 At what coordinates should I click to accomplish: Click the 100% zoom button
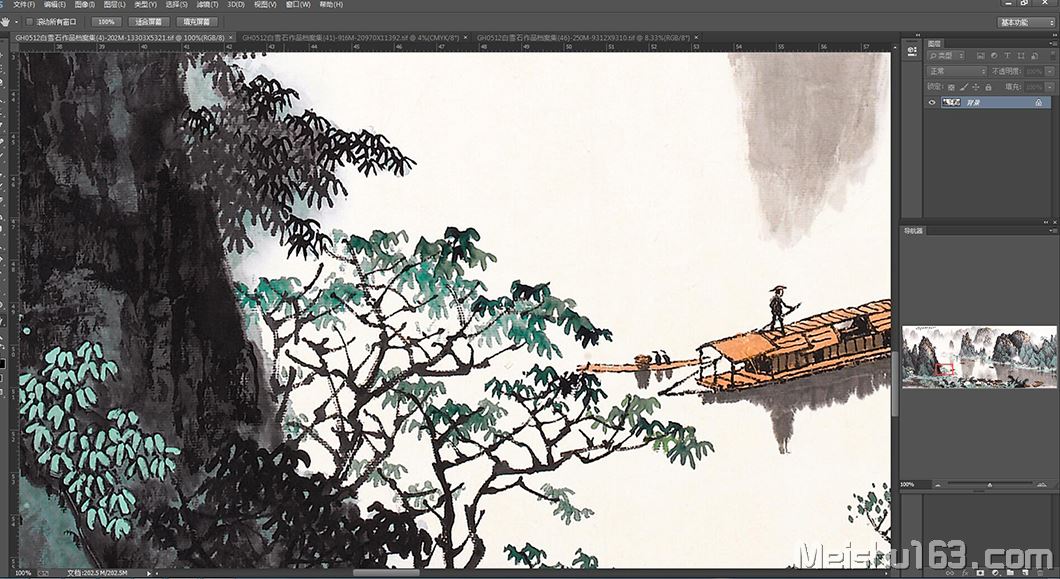click(x=106, y=22)
